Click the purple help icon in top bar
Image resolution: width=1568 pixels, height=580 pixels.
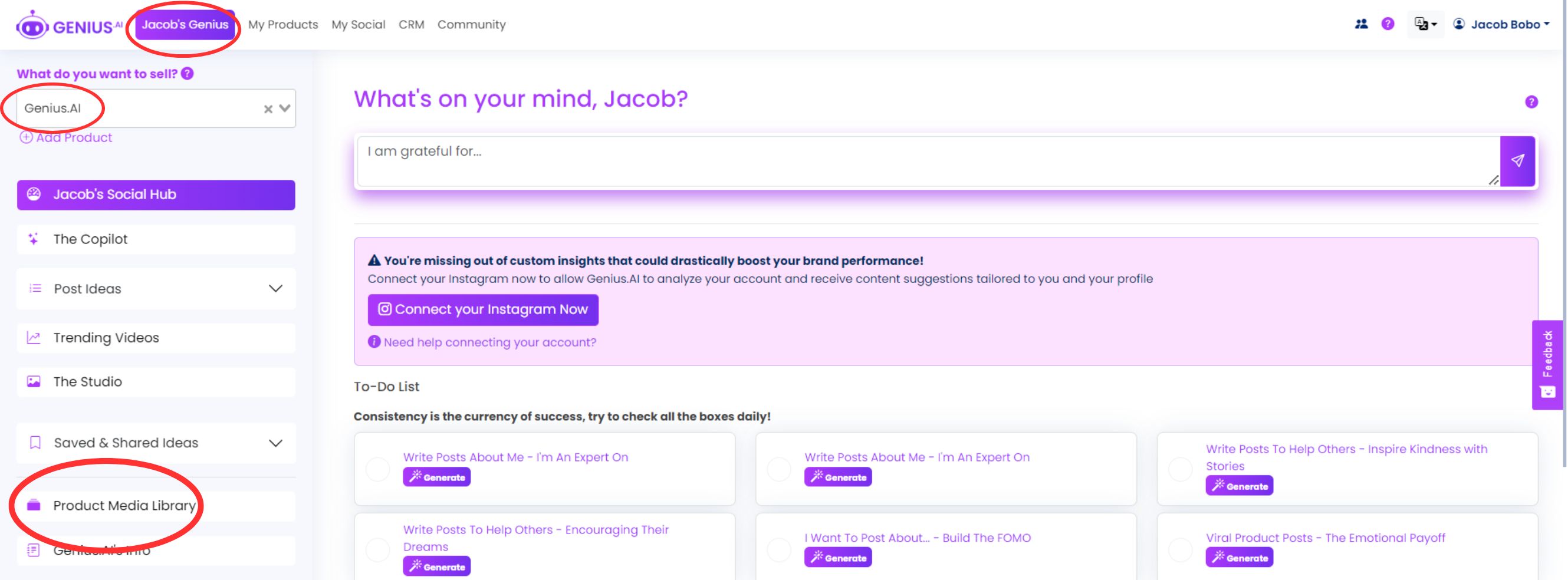click(x=1387, y=24)
